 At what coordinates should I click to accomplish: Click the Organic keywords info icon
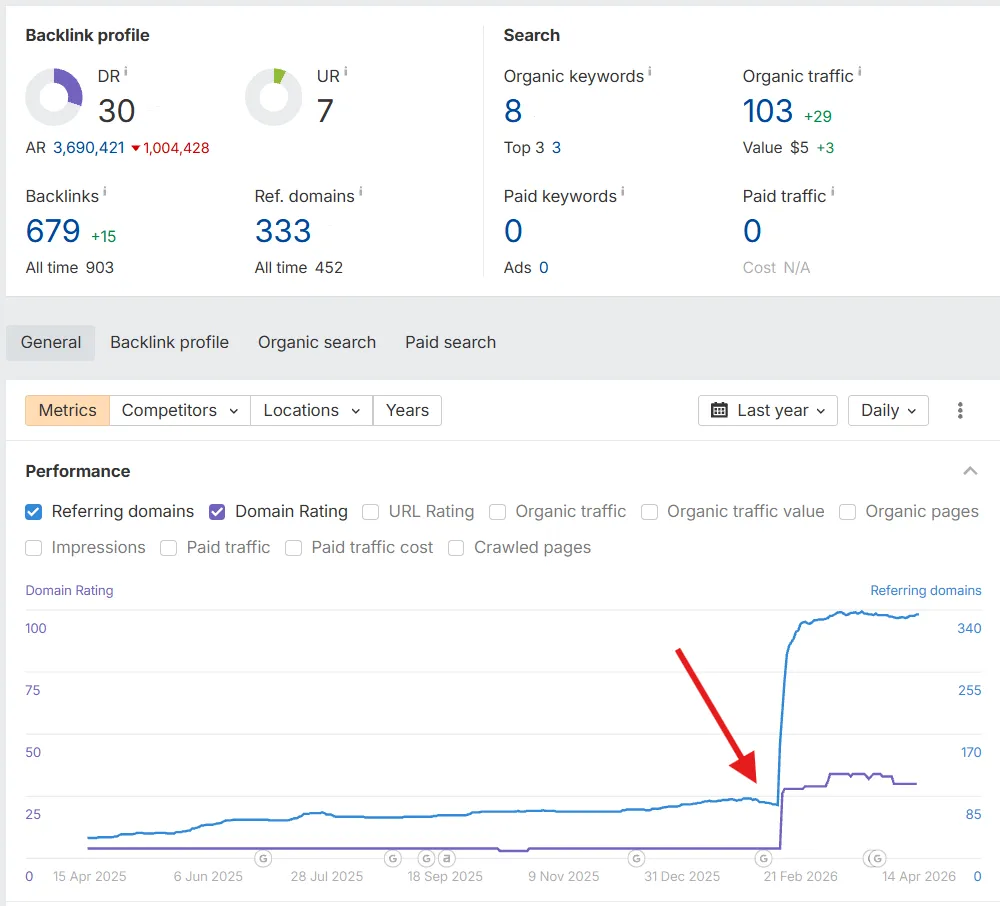(650, 72)
